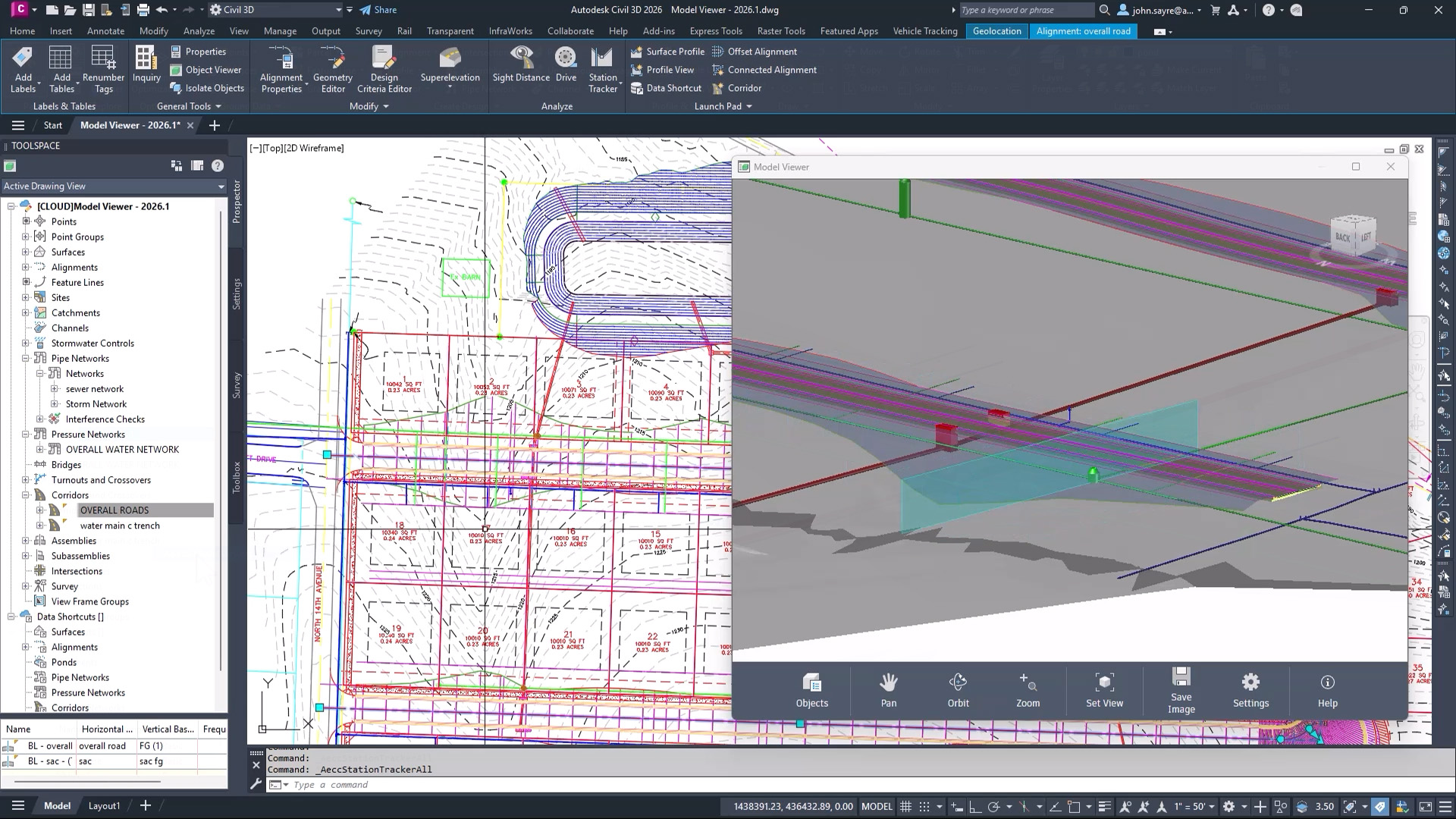
Task: Switch to the Layout1 tab
Action: [104, 806]
